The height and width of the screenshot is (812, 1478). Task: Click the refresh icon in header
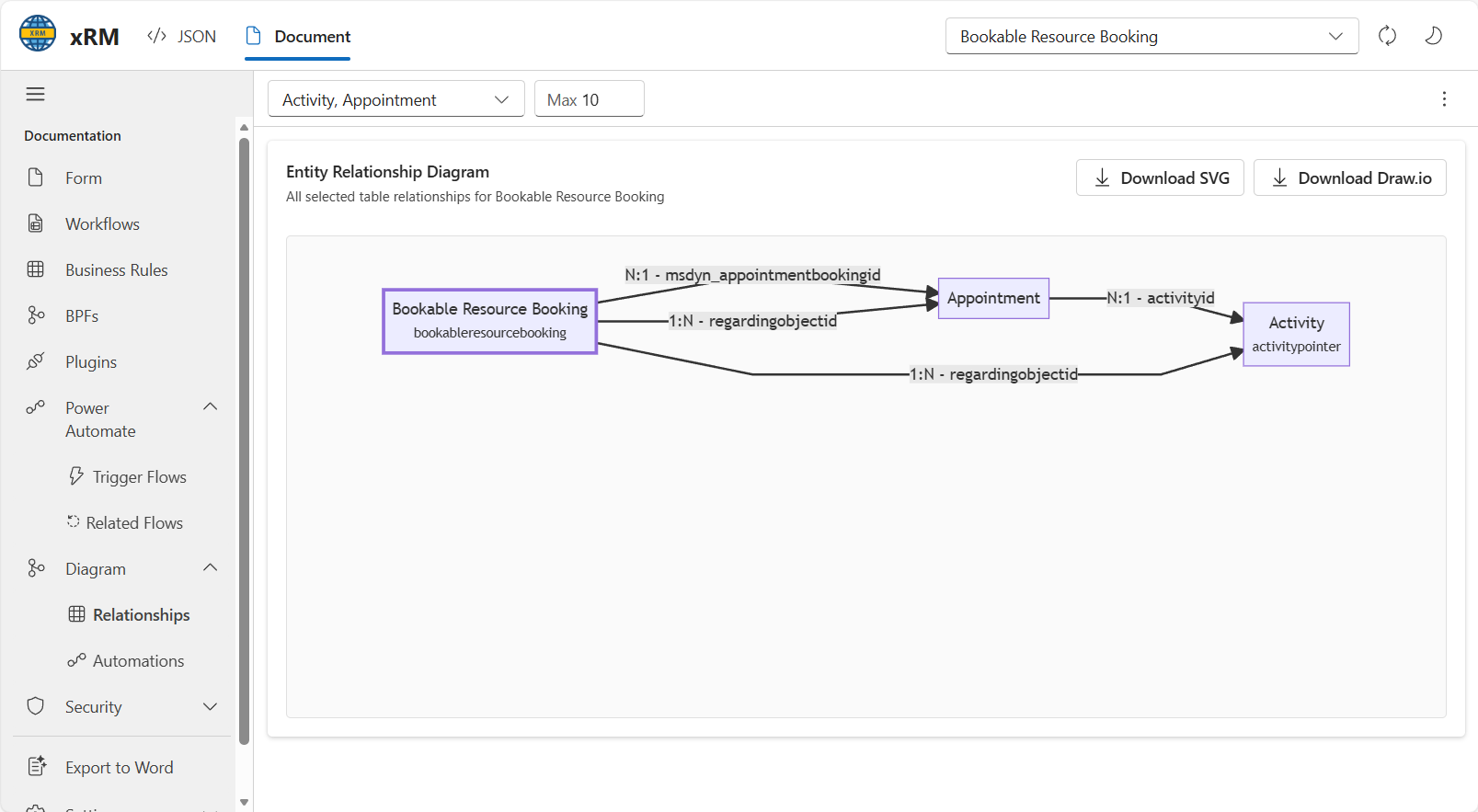click(1387, 36)
